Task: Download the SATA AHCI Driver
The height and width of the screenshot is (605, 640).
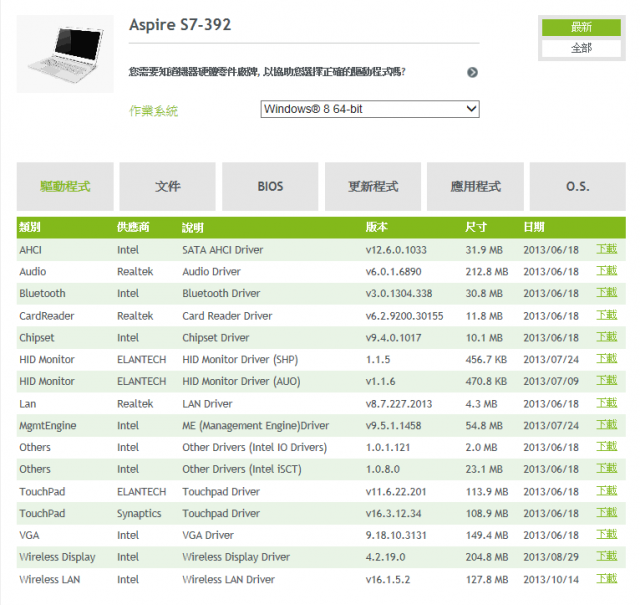Action: [607, 249]
